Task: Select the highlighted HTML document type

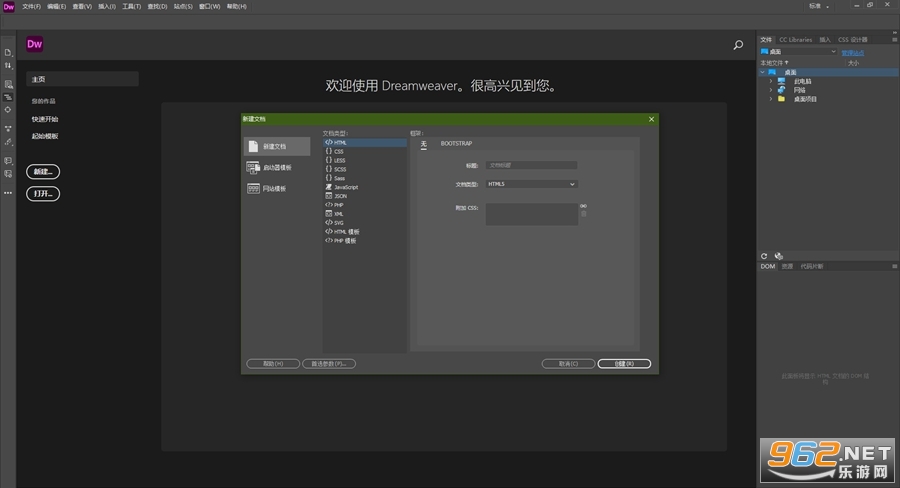Action: click(364, 142)
